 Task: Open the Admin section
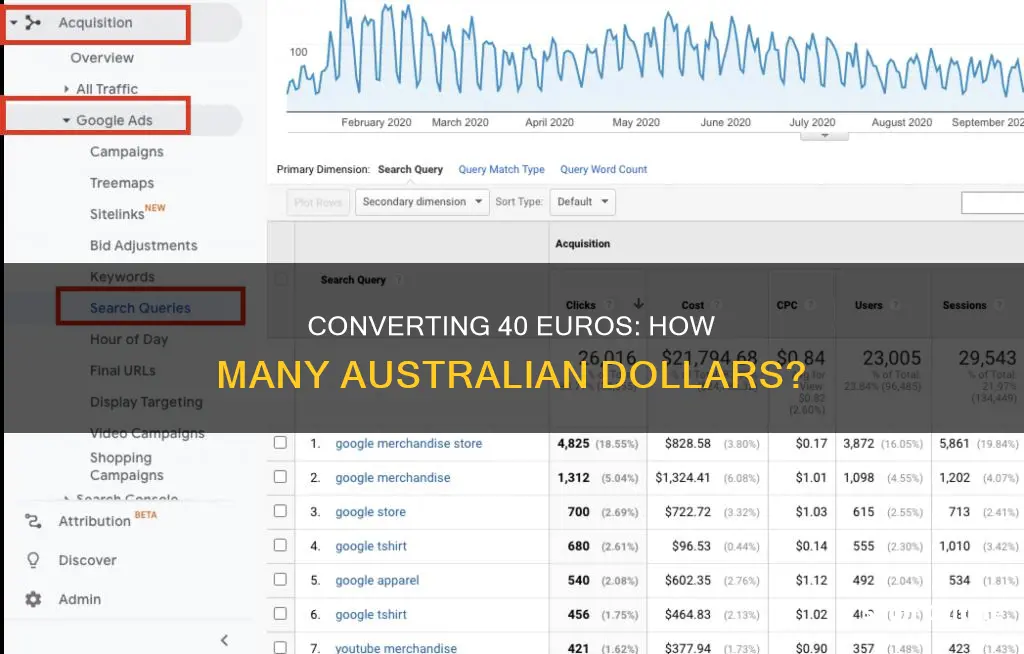coord(80,599)
